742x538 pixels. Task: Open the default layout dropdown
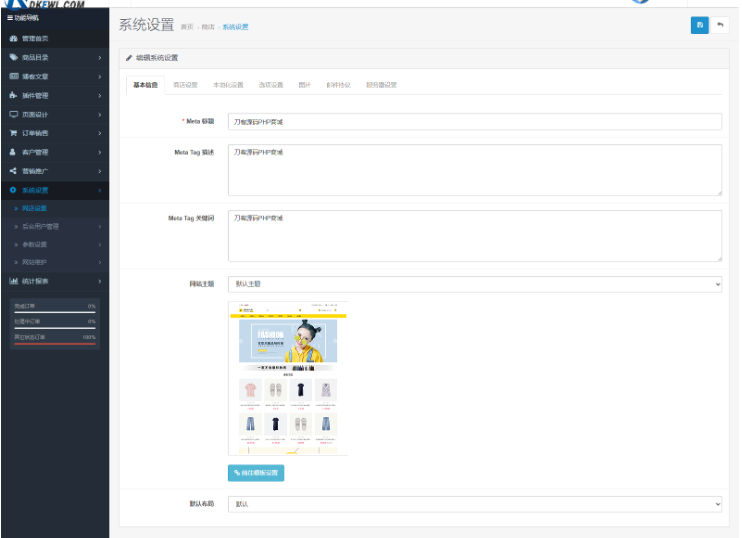[474, 504]
